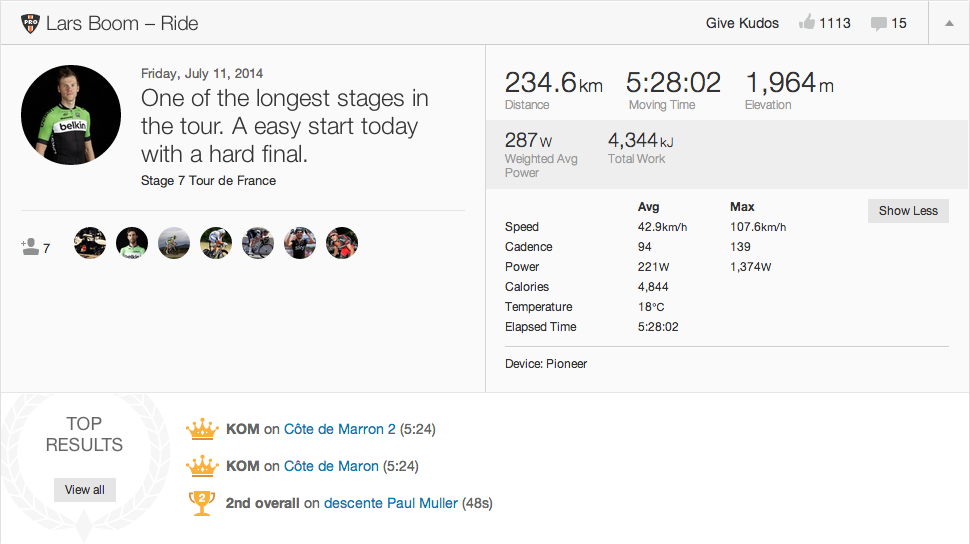Viewport: 970px width, 544px height.
Task: Click the thumbs-up kudos icon
Action: click(807, 23)
